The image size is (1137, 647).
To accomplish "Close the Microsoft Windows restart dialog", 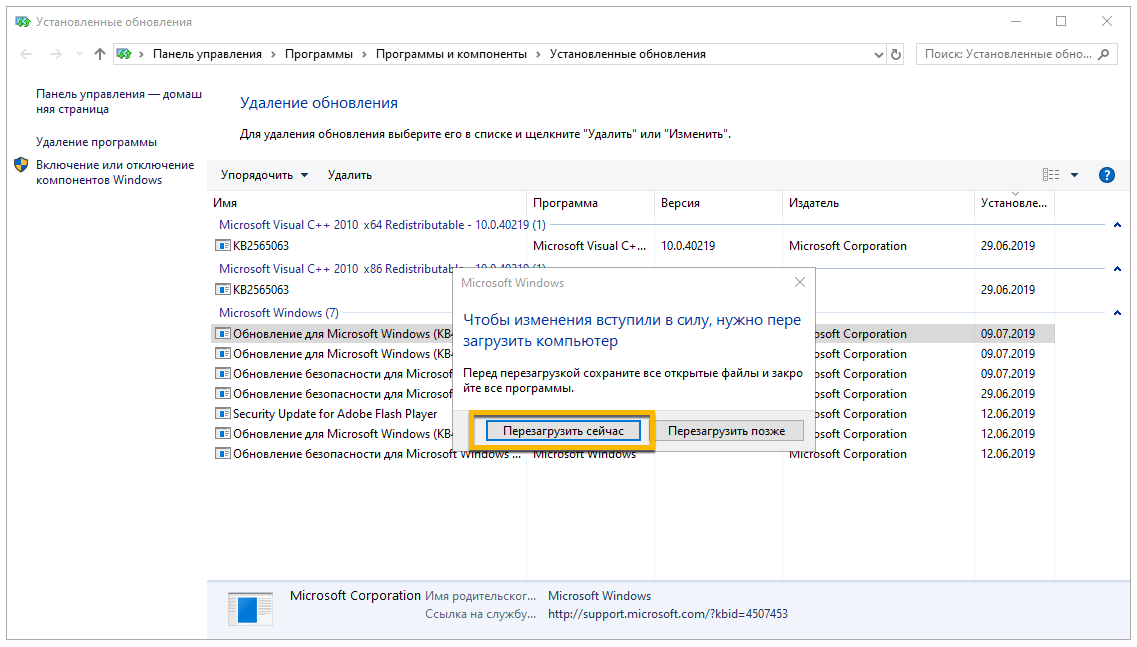I will click(x=799, y=283).
